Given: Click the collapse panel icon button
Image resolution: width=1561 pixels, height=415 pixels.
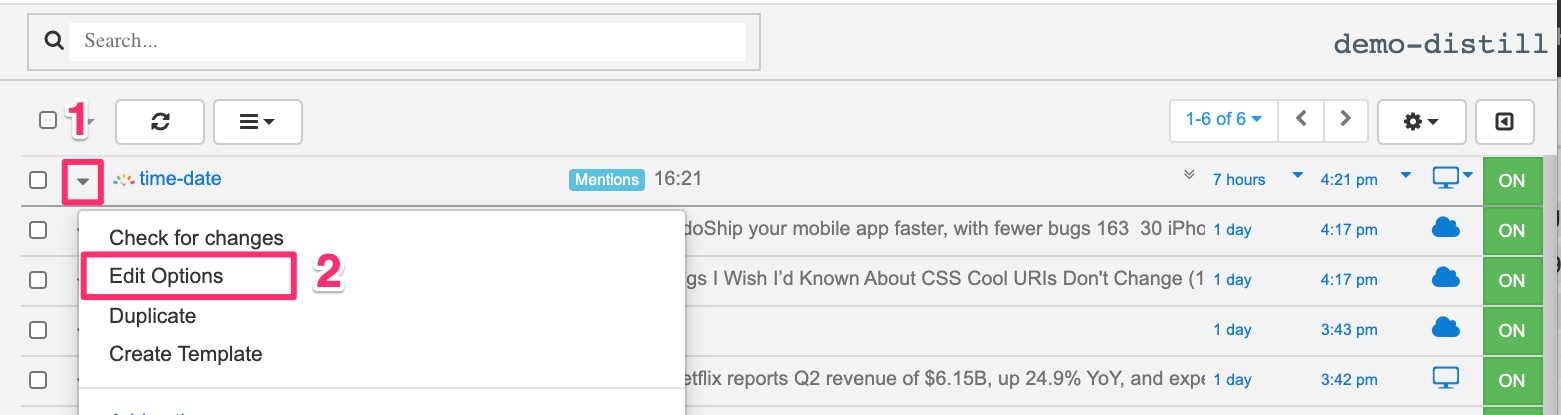Looking at the screenshot, I should 1504,121.
